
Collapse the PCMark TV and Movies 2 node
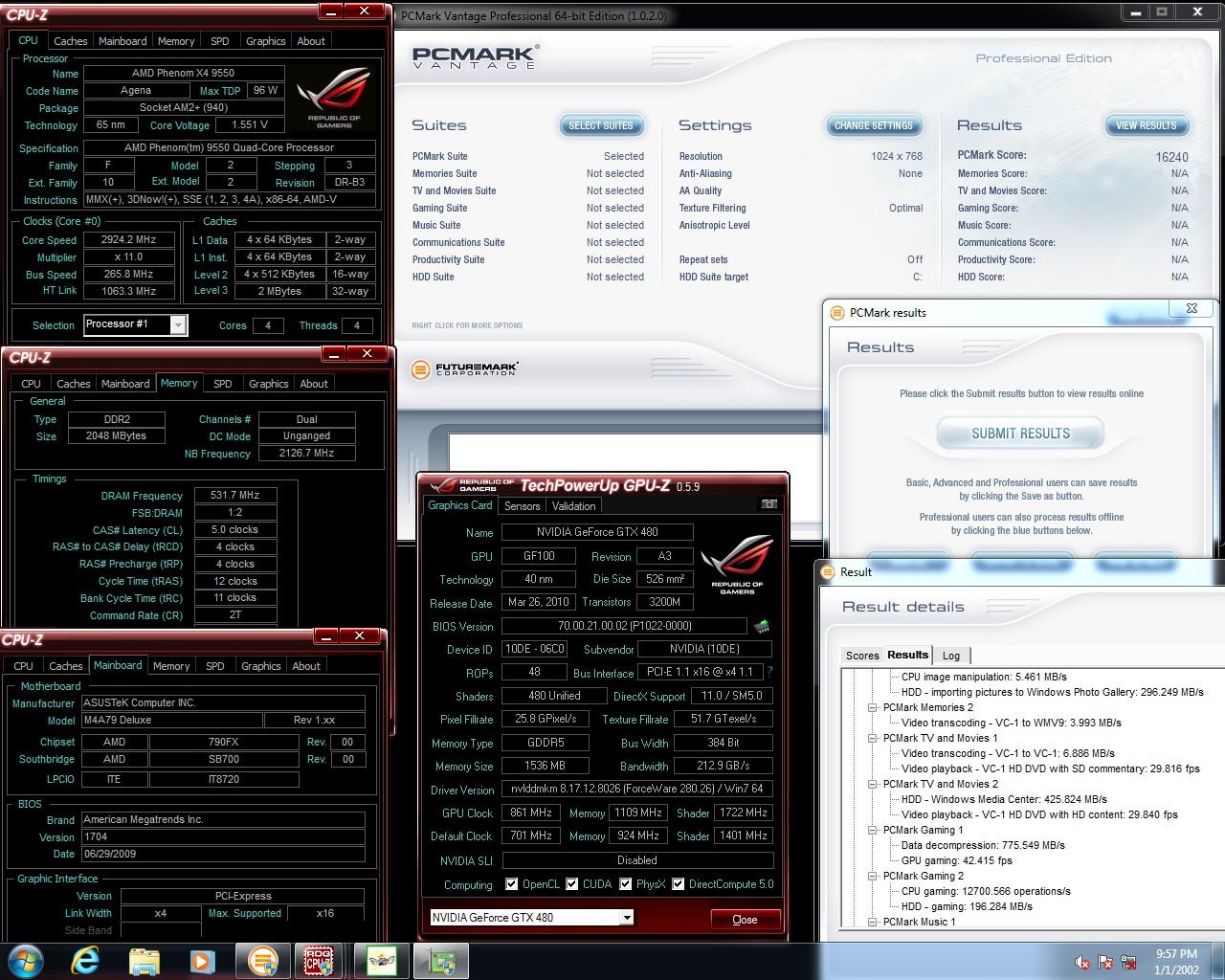click(873, 784)
